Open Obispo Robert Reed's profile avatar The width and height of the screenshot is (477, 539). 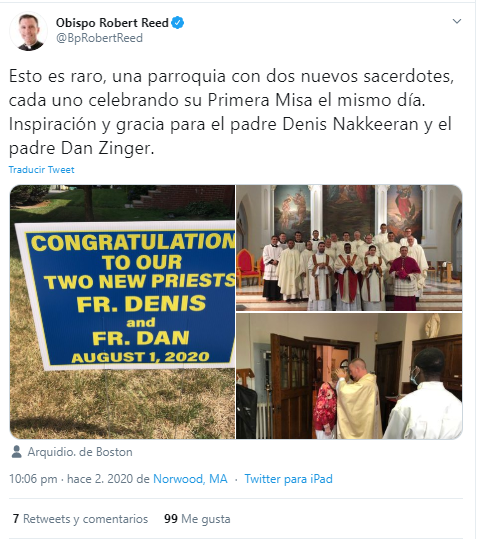click(28, 31)
